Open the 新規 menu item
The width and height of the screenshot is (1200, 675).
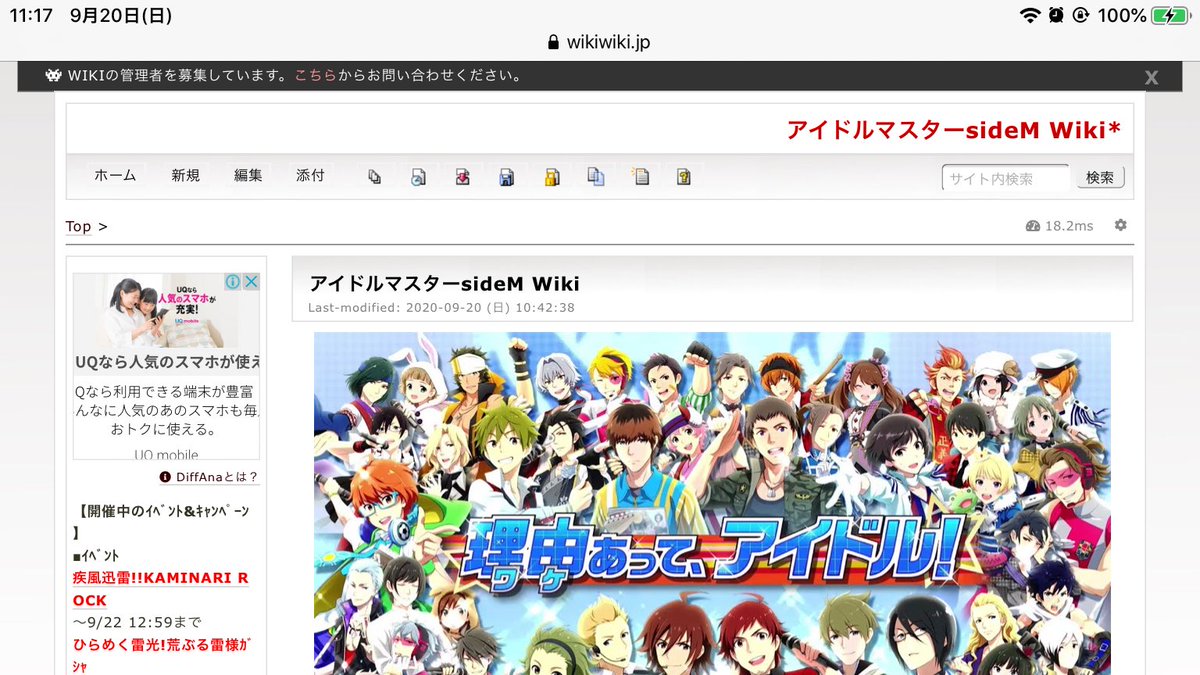pyautogui.click(x=185, y=175)
